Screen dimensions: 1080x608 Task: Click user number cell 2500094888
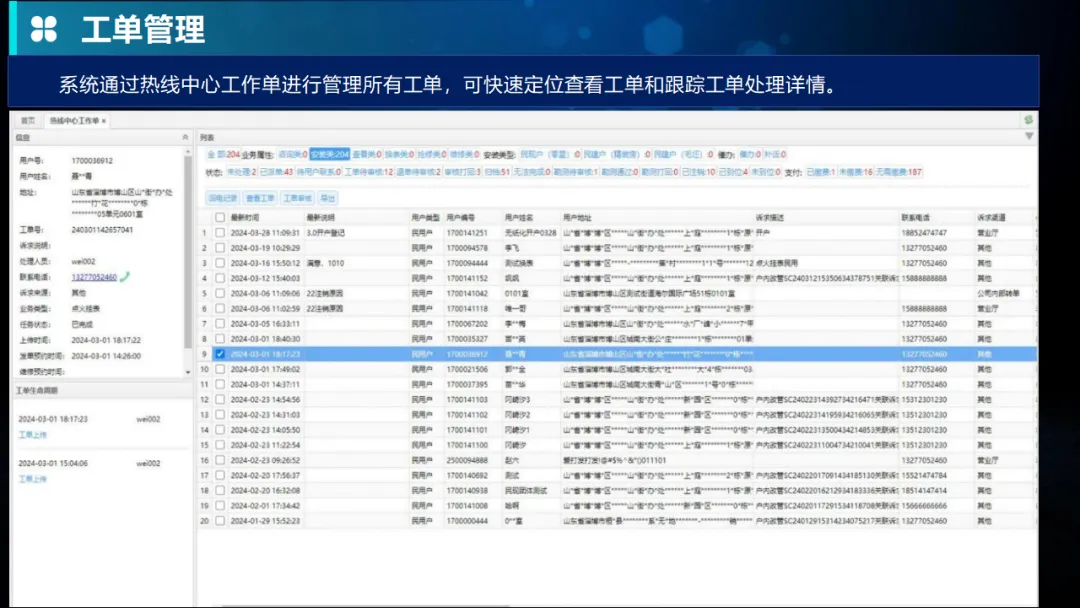466,460
